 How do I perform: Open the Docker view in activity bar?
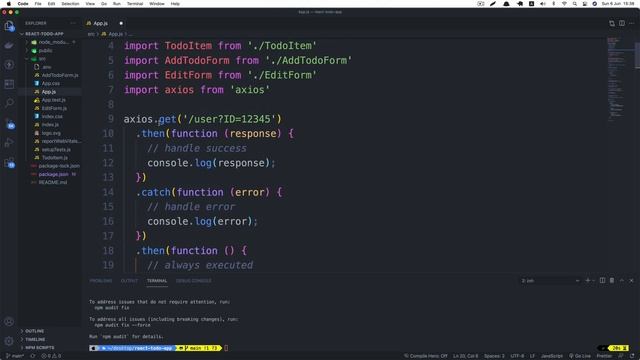(x=9, y=45)
